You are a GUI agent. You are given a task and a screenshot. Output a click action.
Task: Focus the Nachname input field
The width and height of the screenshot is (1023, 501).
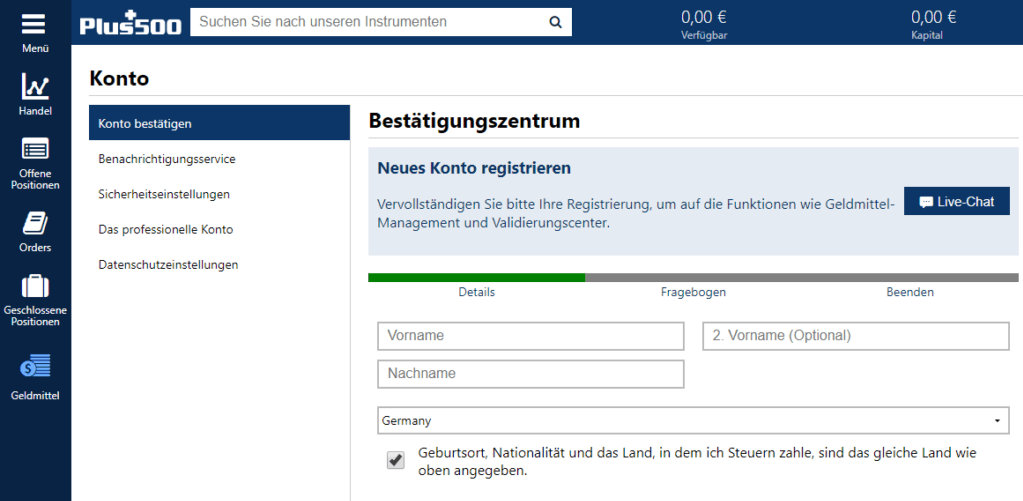530,374
